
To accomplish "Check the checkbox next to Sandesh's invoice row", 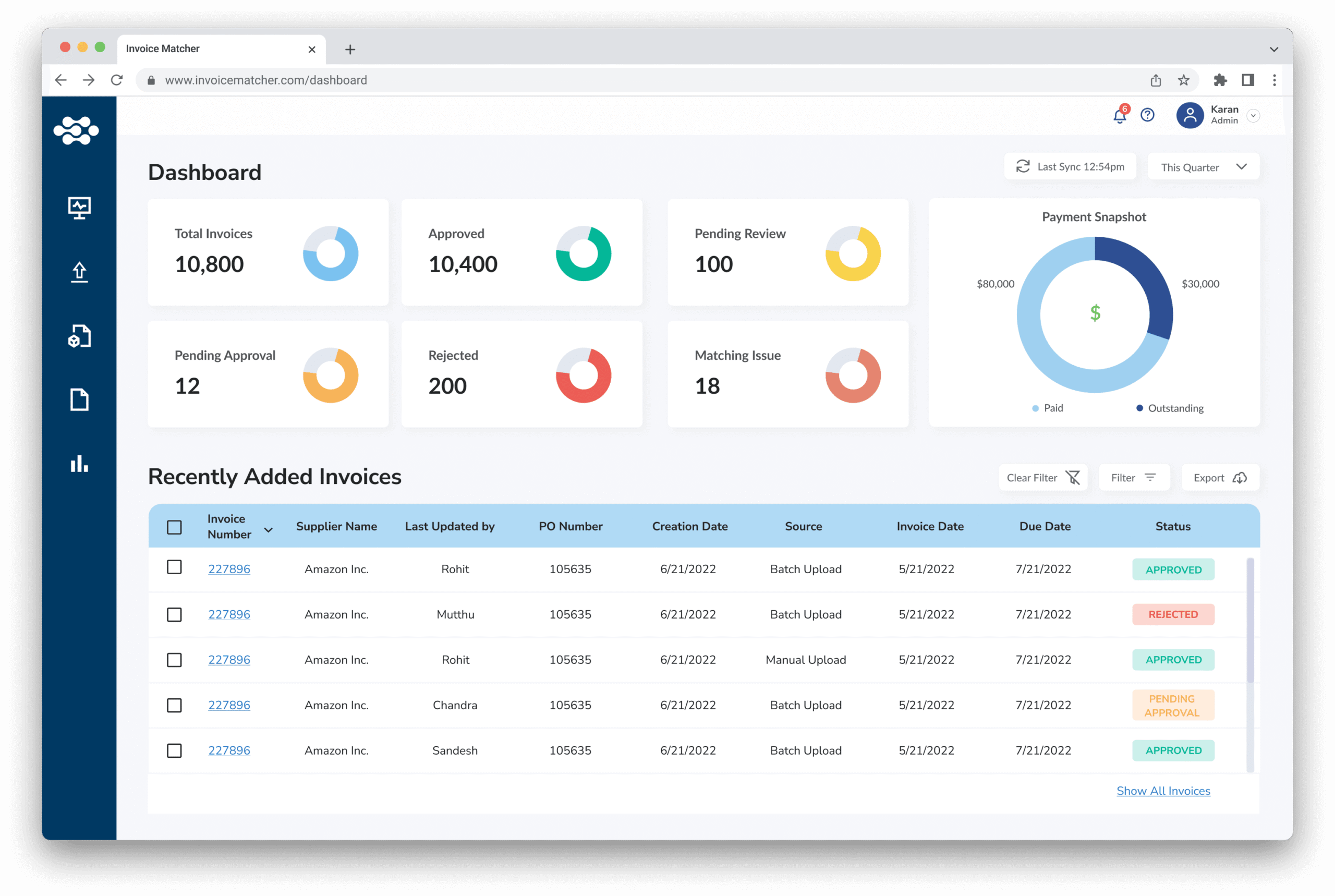I will (174, 750).
